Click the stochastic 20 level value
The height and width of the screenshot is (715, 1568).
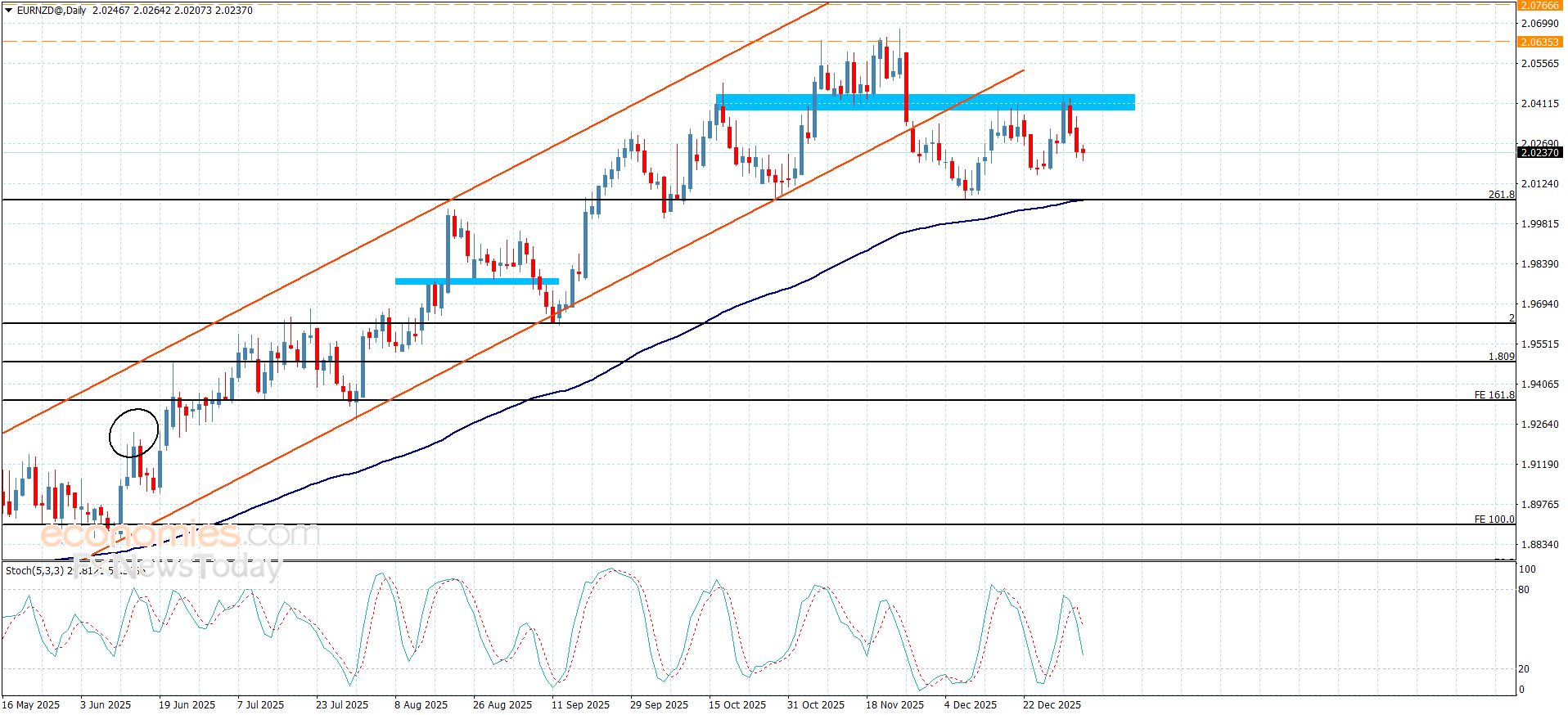click(1524, 669)
